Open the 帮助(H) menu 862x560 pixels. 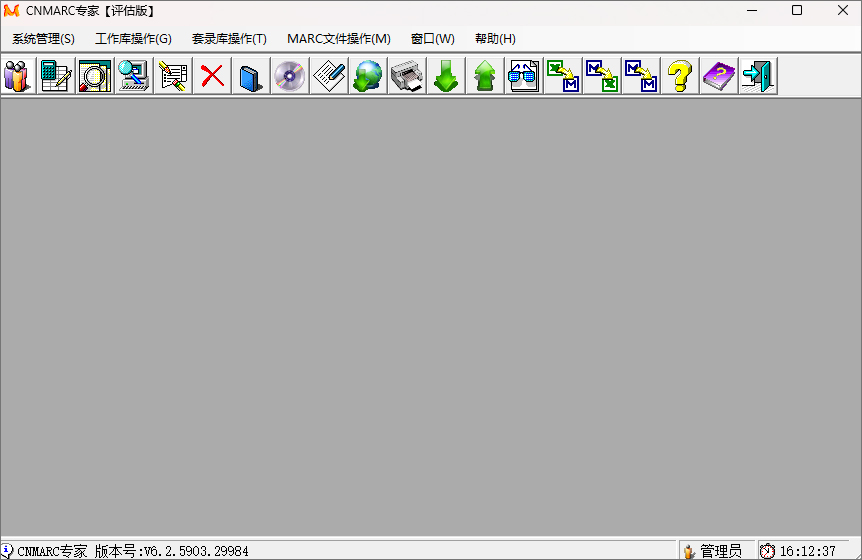coord(495,39)
